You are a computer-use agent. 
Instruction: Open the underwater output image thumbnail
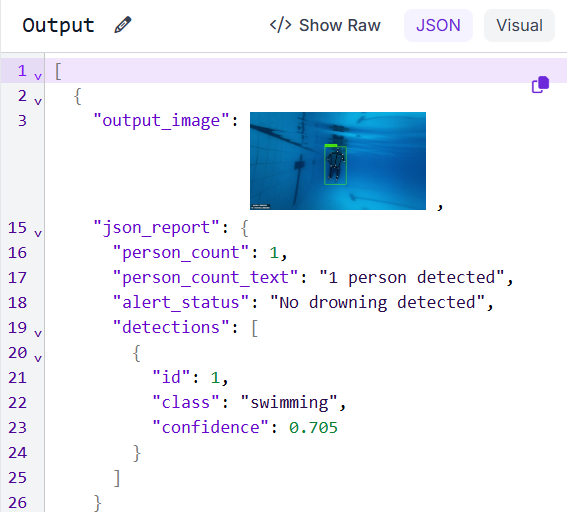coord(338,161)
